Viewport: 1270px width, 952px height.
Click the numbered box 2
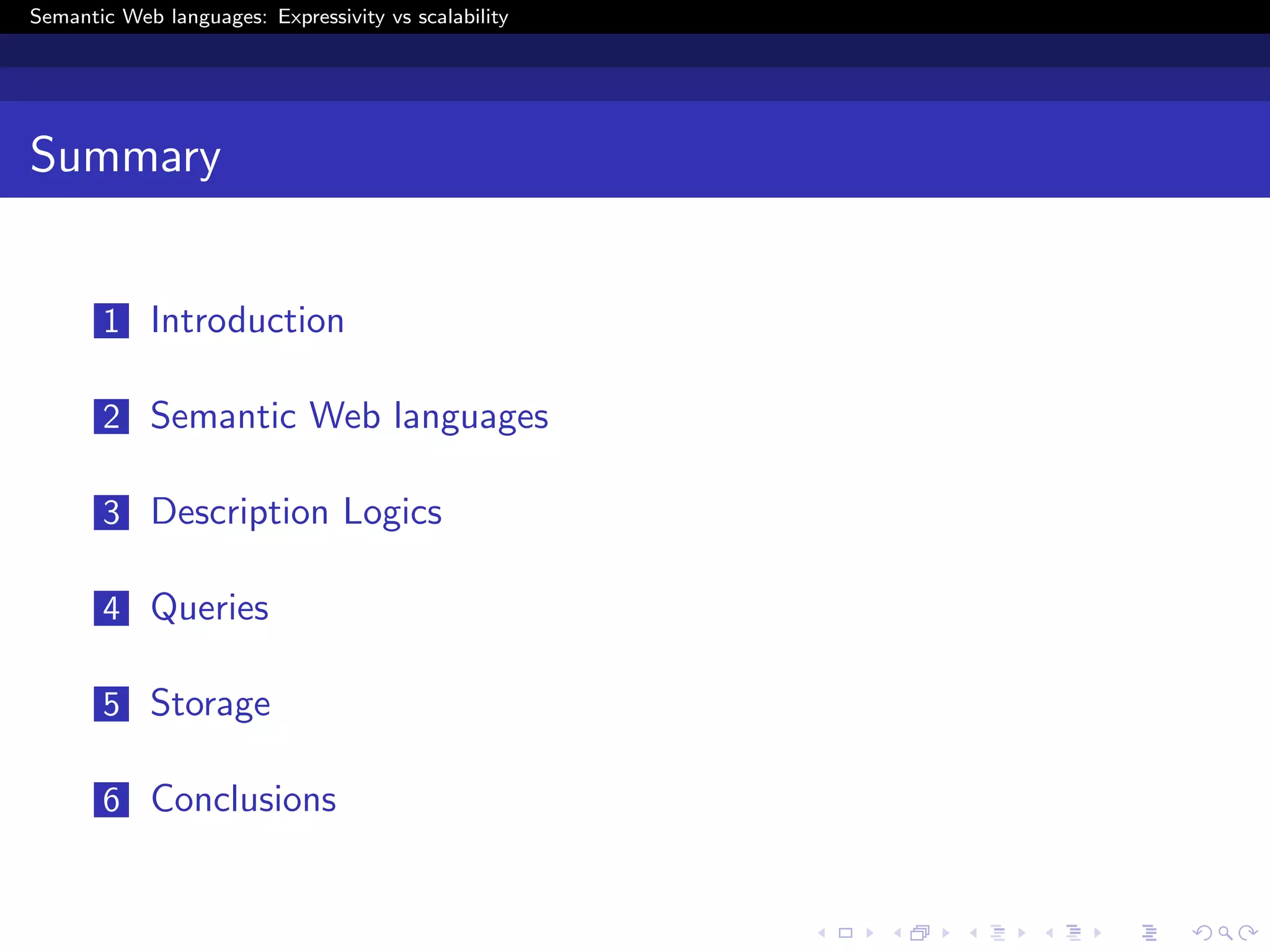[x=112, y=416]
